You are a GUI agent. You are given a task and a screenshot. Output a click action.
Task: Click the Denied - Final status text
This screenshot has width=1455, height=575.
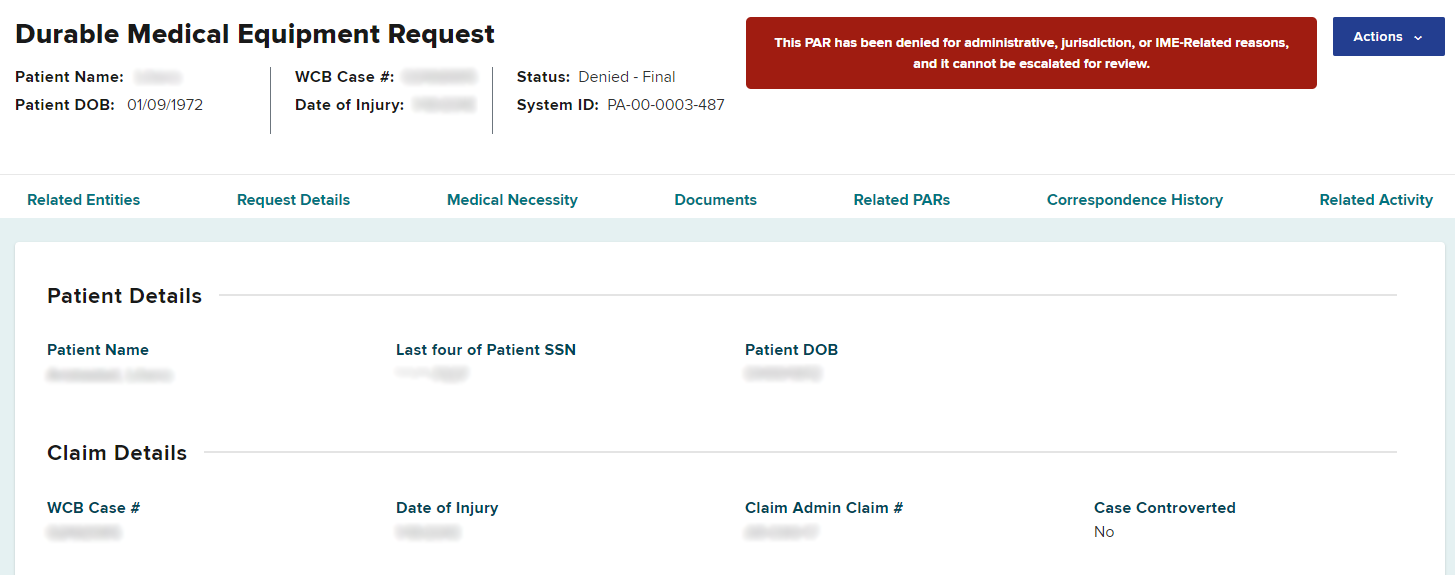pos(626,77)
